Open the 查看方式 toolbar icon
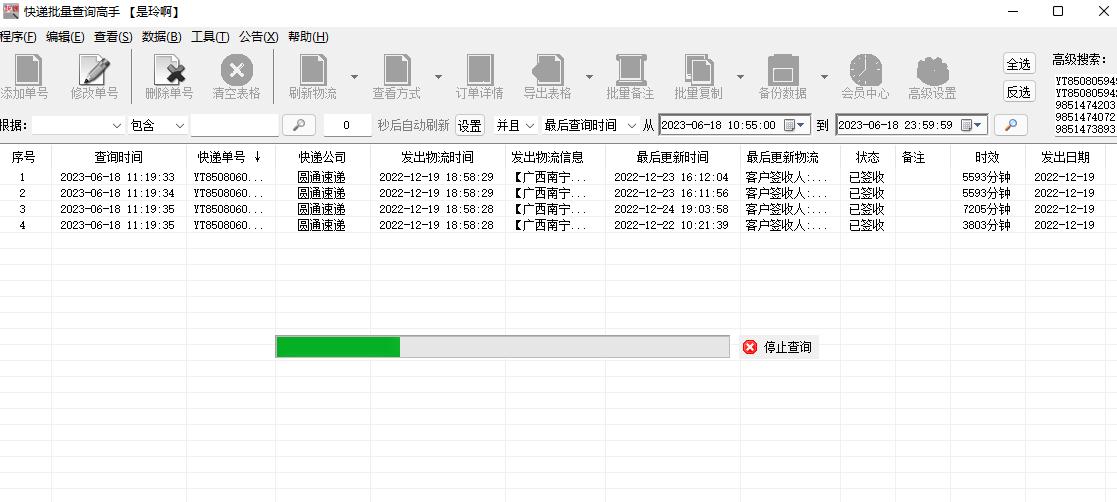This screenshot has height=502, width=1117. [397, 70]
